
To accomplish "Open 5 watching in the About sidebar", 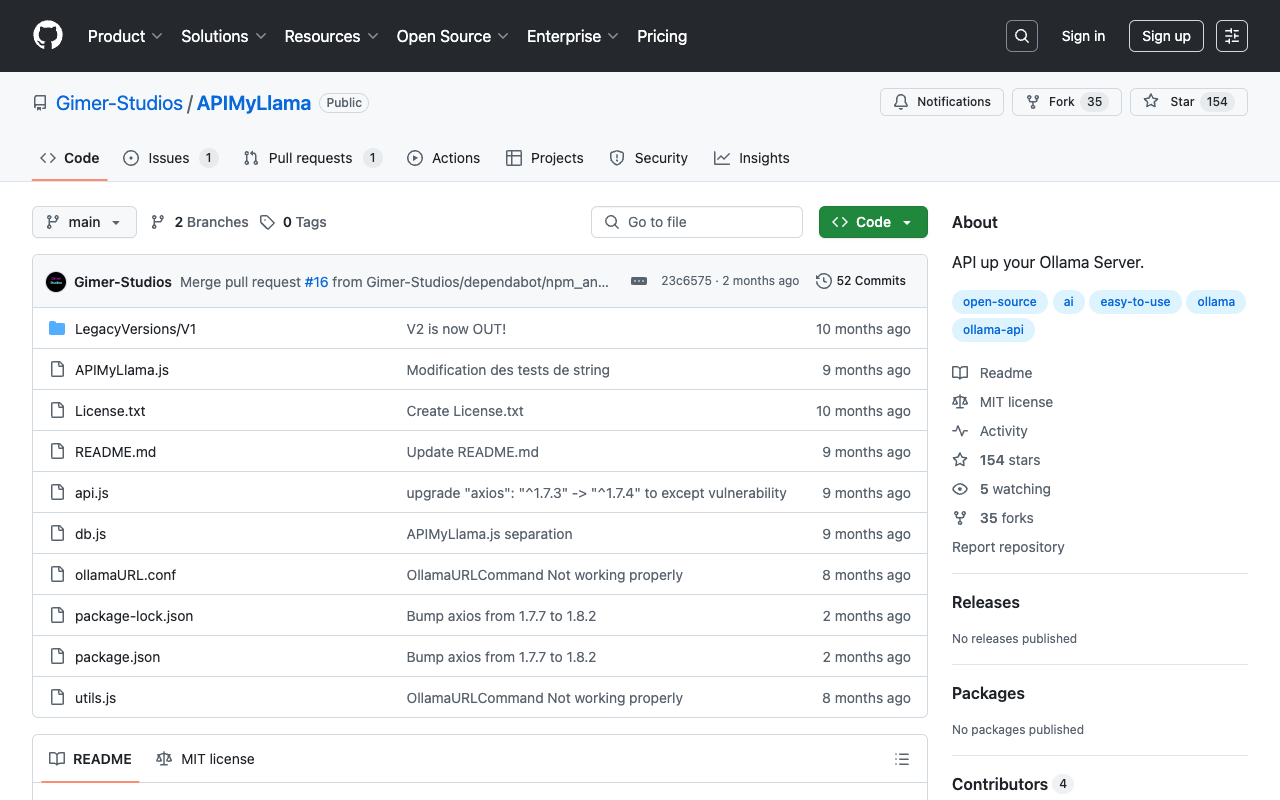I will (x=1001, y=489).
